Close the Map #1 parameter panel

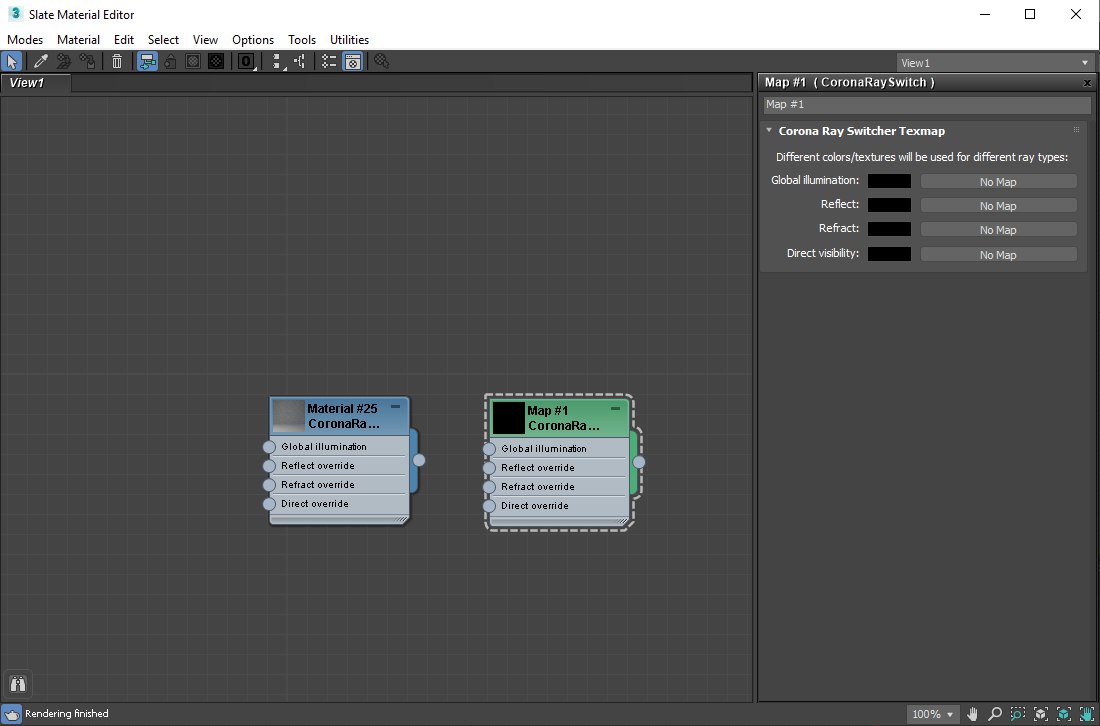(1087, 83)
